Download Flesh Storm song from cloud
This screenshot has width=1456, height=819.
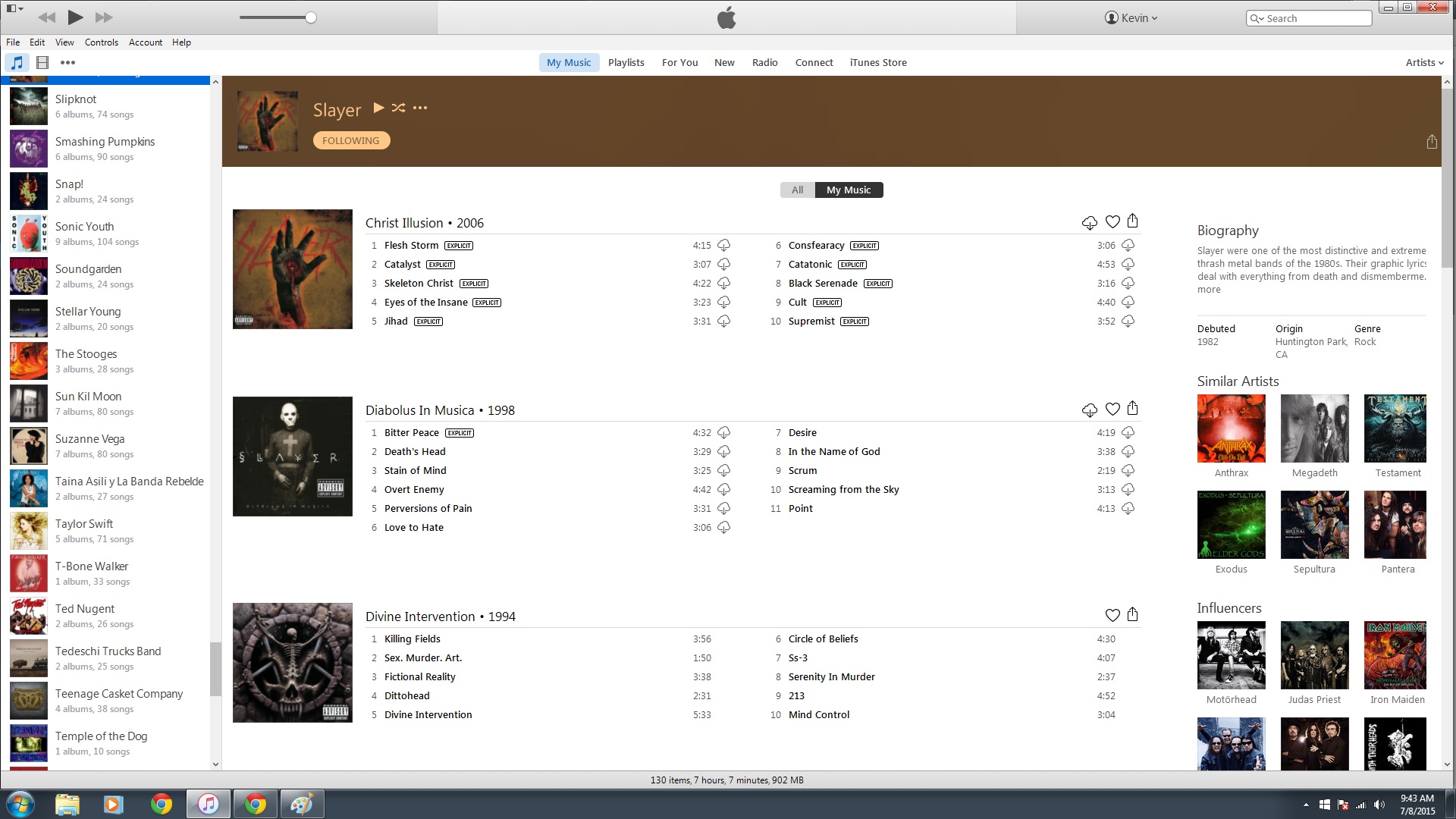pyautogui.click(x=723, y=246)
